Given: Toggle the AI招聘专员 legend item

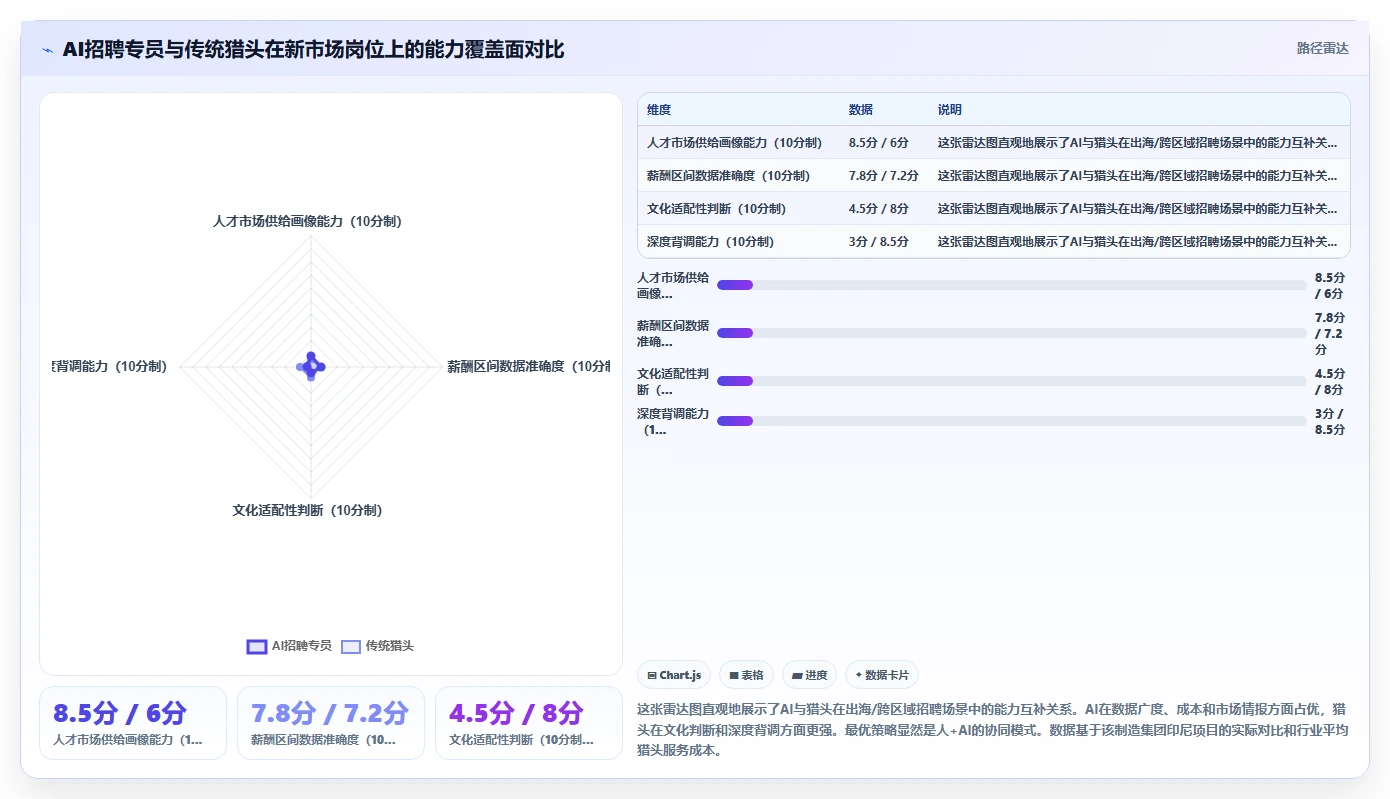Looking at the screenshot, I should 289,646.
